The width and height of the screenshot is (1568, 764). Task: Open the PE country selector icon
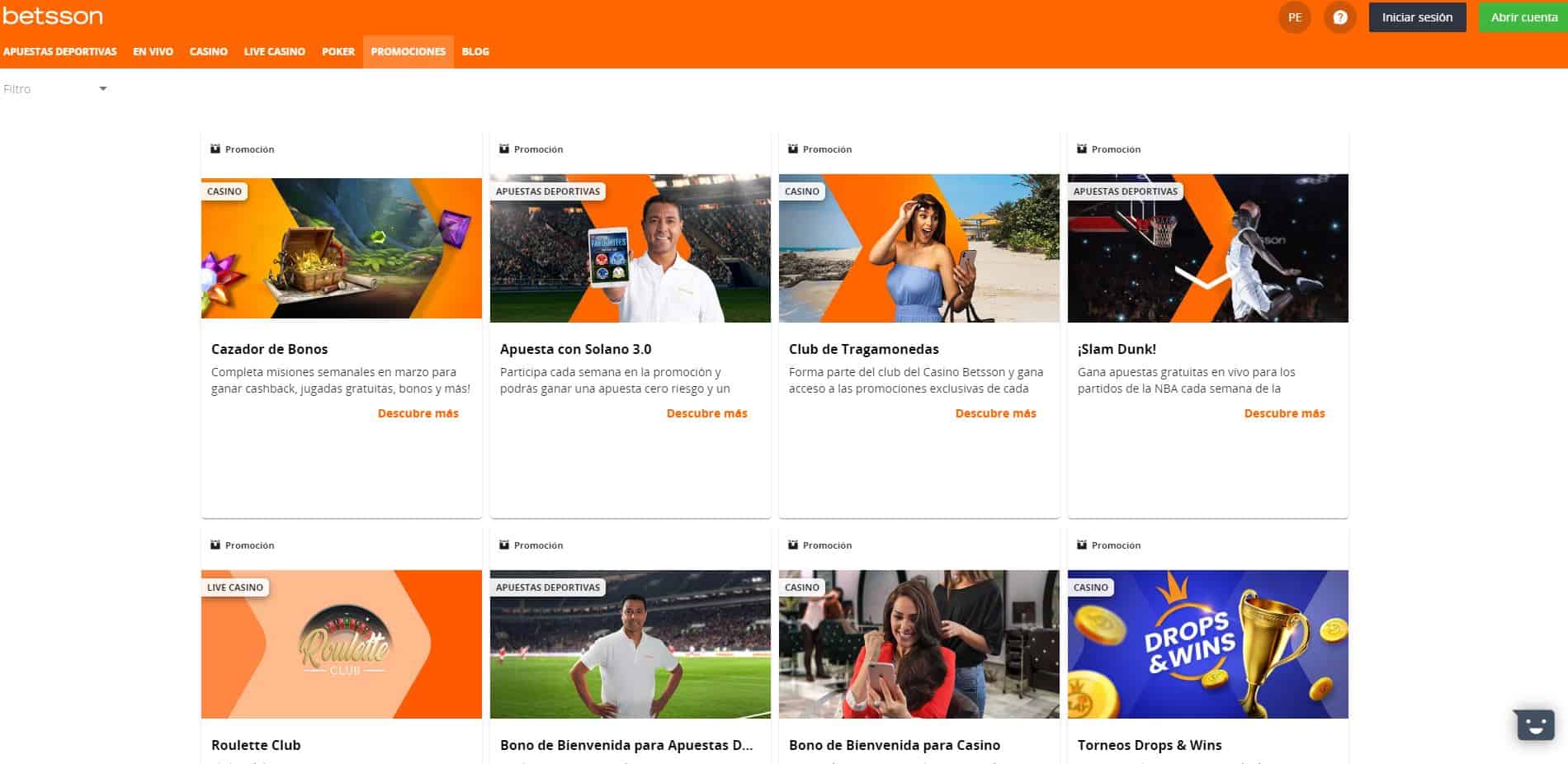[x=1295, y=17]
